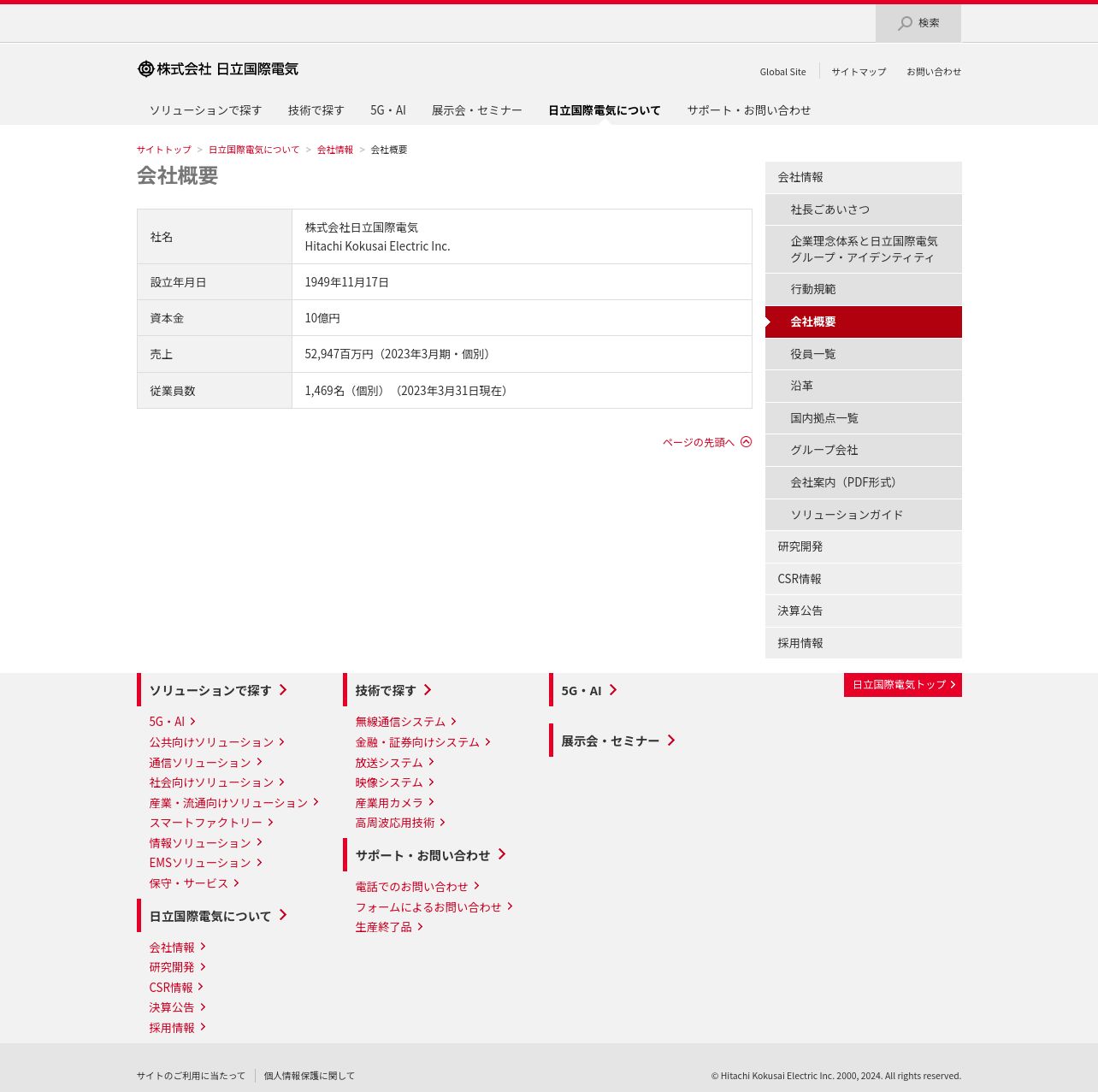Open CSR情報 in sidebar
This screenshot has width=1098, height=1092.
864,579
